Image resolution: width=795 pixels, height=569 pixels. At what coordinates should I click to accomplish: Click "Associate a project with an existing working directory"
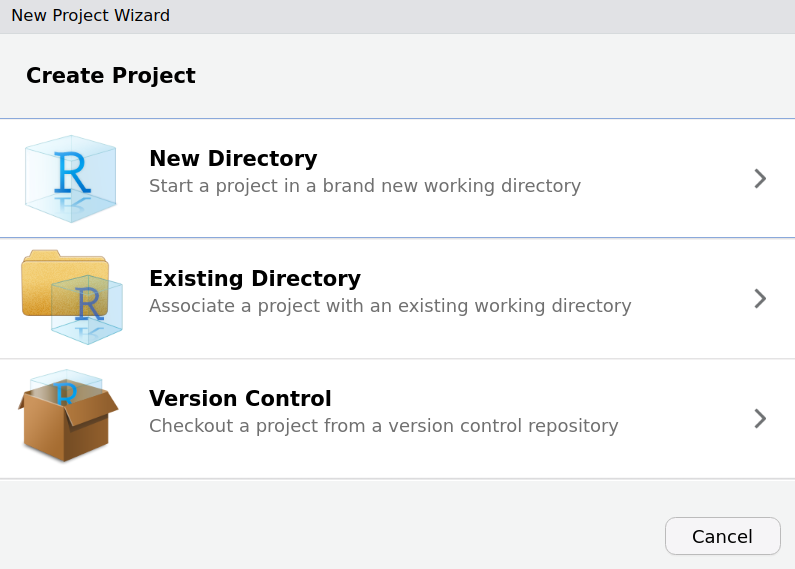pos(390,306)
